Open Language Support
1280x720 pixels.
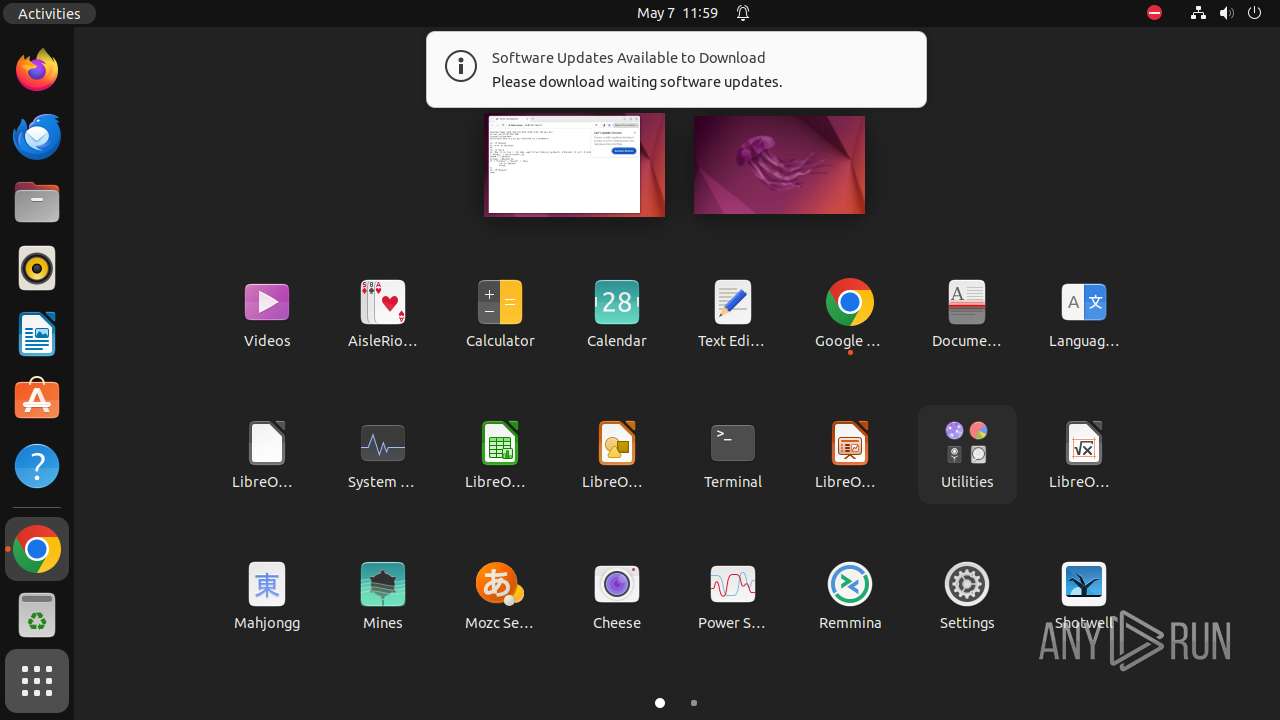tap(1084, 314)
